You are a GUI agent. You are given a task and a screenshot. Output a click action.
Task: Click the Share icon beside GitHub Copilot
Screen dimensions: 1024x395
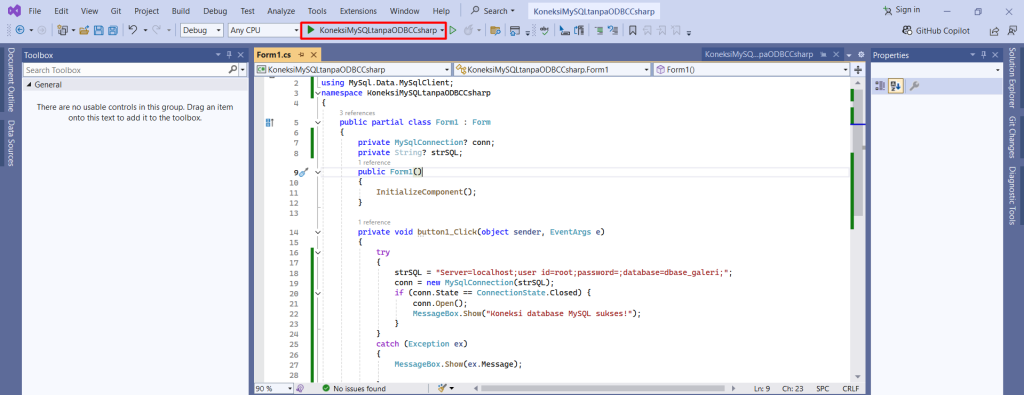tap(994, 30)
